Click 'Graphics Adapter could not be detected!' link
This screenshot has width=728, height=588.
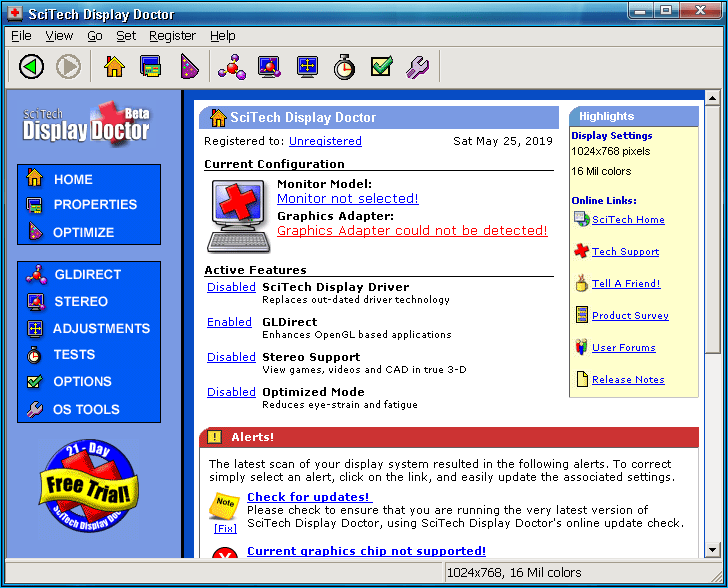pos(412,231)
